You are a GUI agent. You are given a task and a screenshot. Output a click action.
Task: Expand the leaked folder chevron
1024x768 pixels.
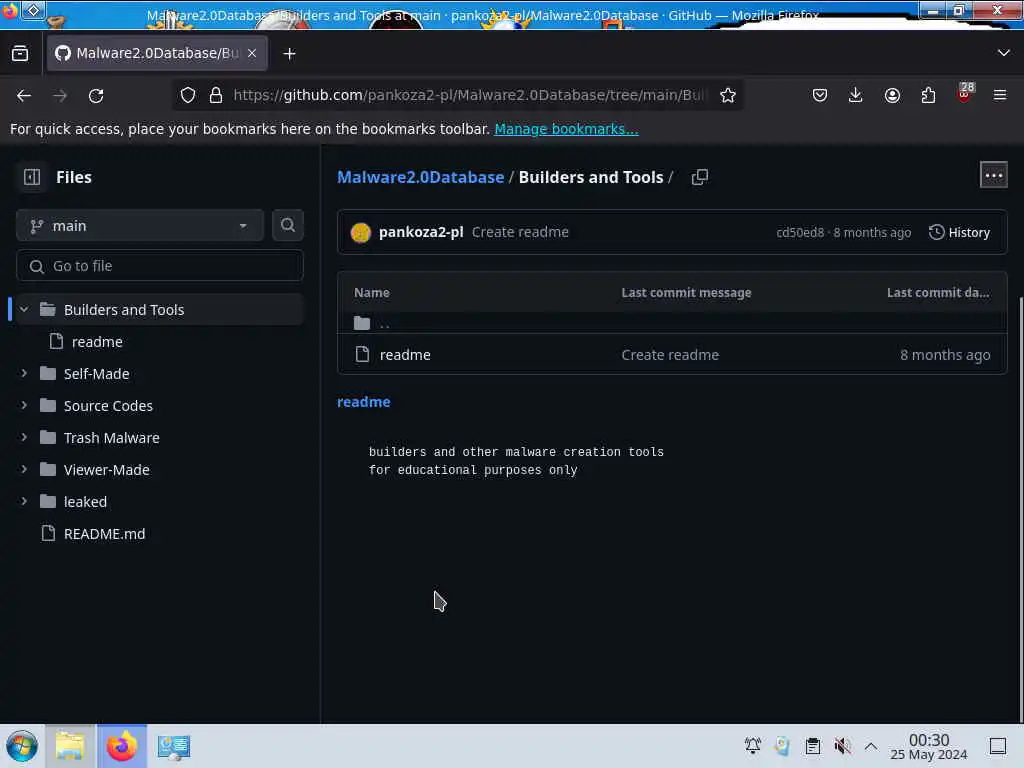tap(24, 502)
